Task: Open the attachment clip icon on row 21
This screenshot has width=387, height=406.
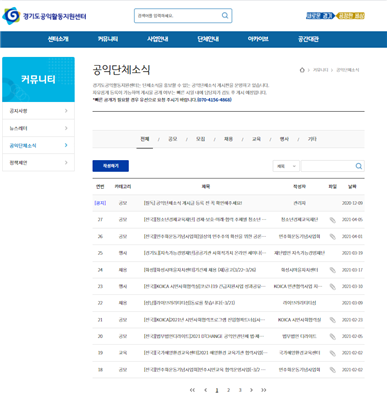Action: (x=332, y=320)
